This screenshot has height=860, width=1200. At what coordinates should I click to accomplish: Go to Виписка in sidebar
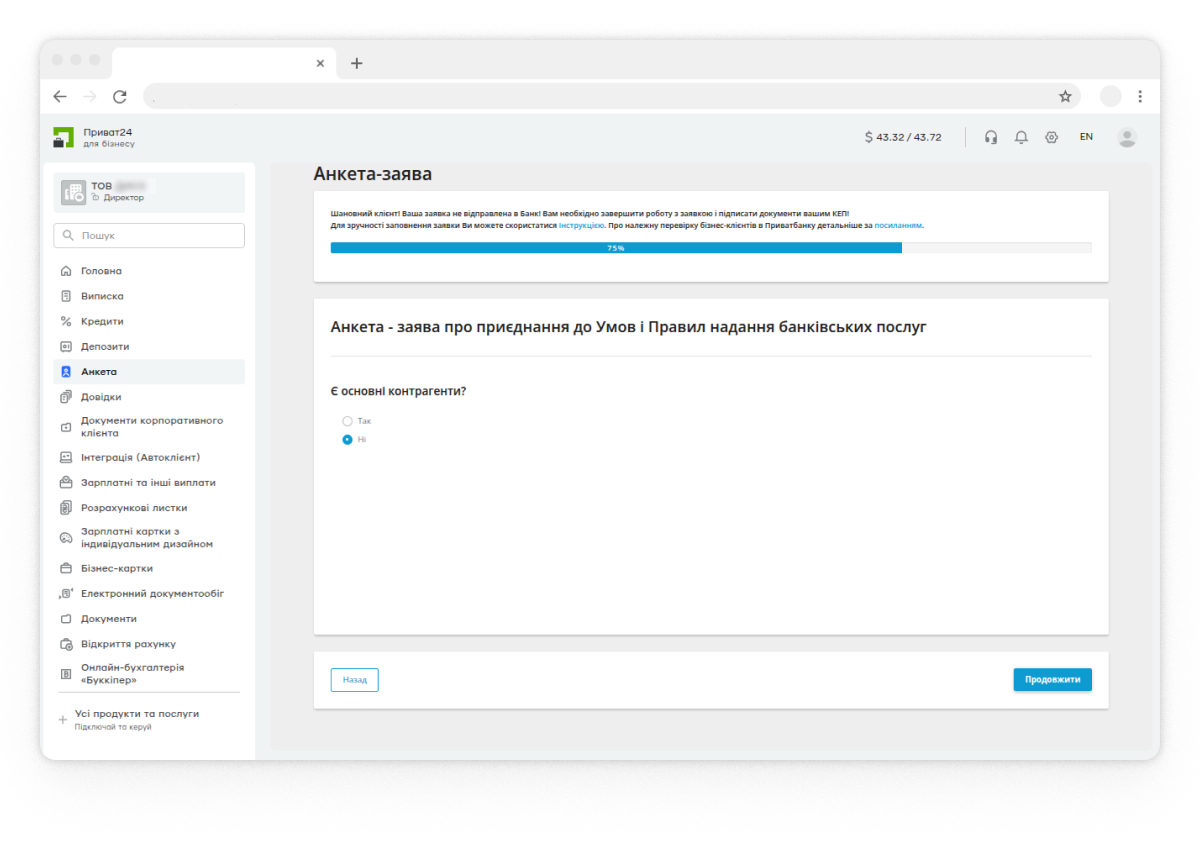[x=102, y=296]
